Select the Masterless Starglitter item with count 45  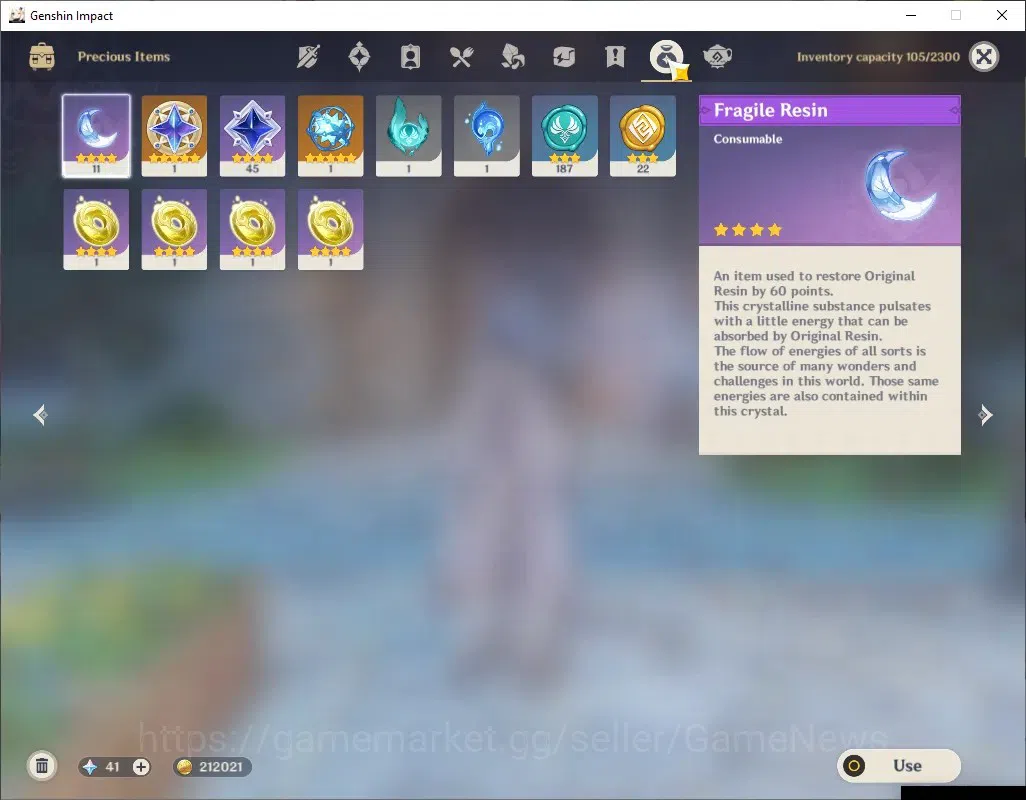point(253,136)
